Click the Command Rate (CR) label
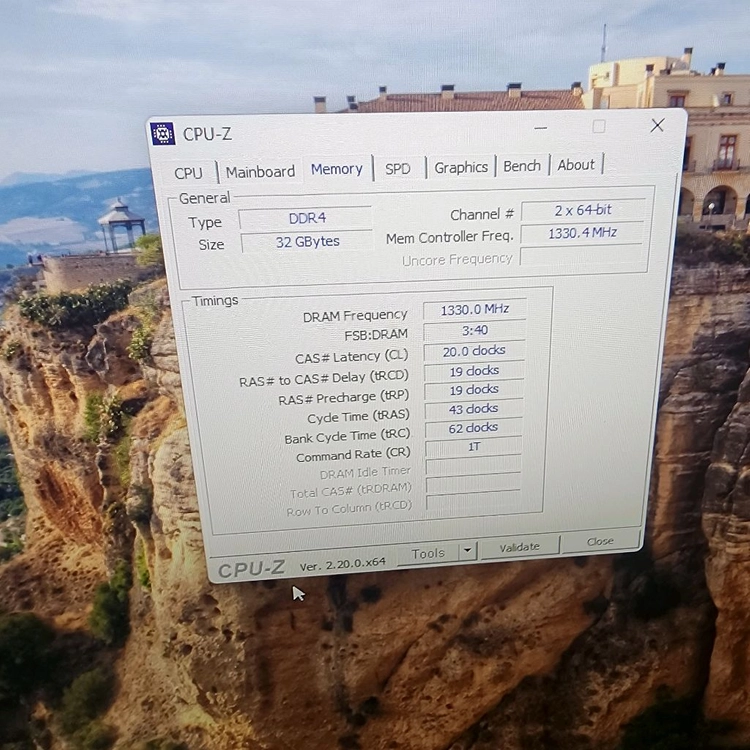 coord(353,455)
